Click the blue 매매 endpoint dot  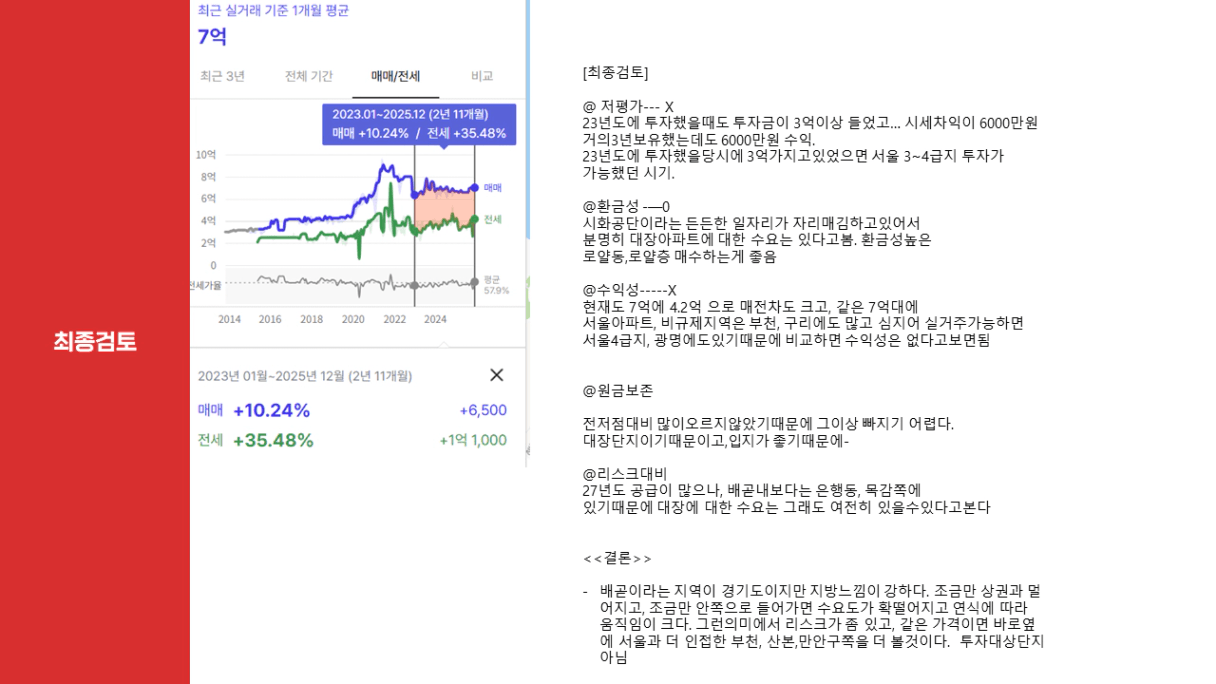pos(474,188)
